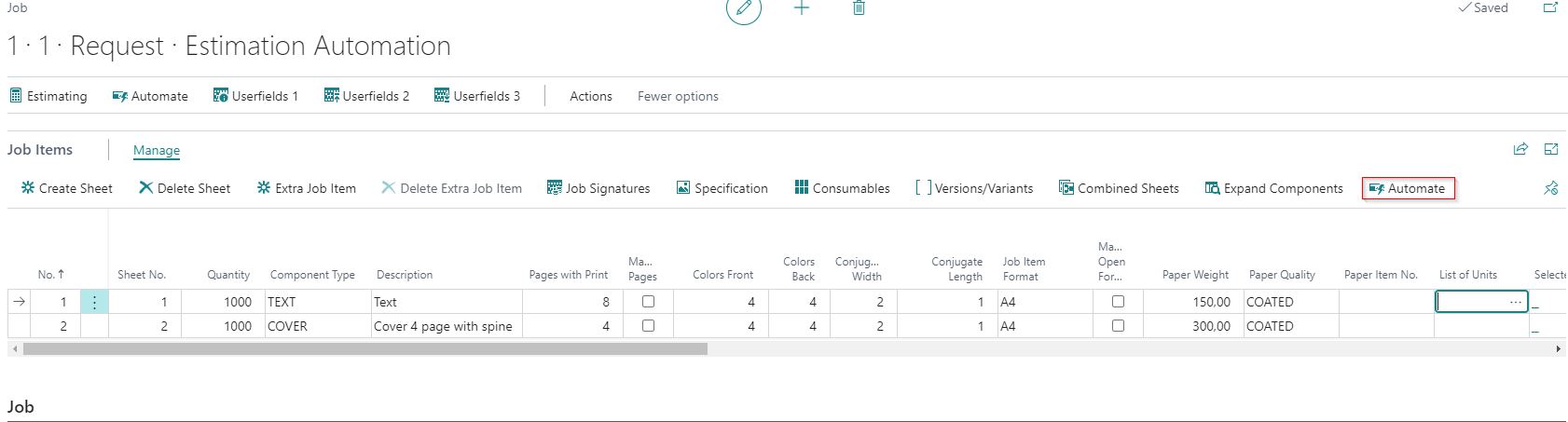Image resolution: width=1568 pixels, height=422 pixels.
Task: Toggle Manual Pages checkbox for COVER row
Action: pos(648,326)
